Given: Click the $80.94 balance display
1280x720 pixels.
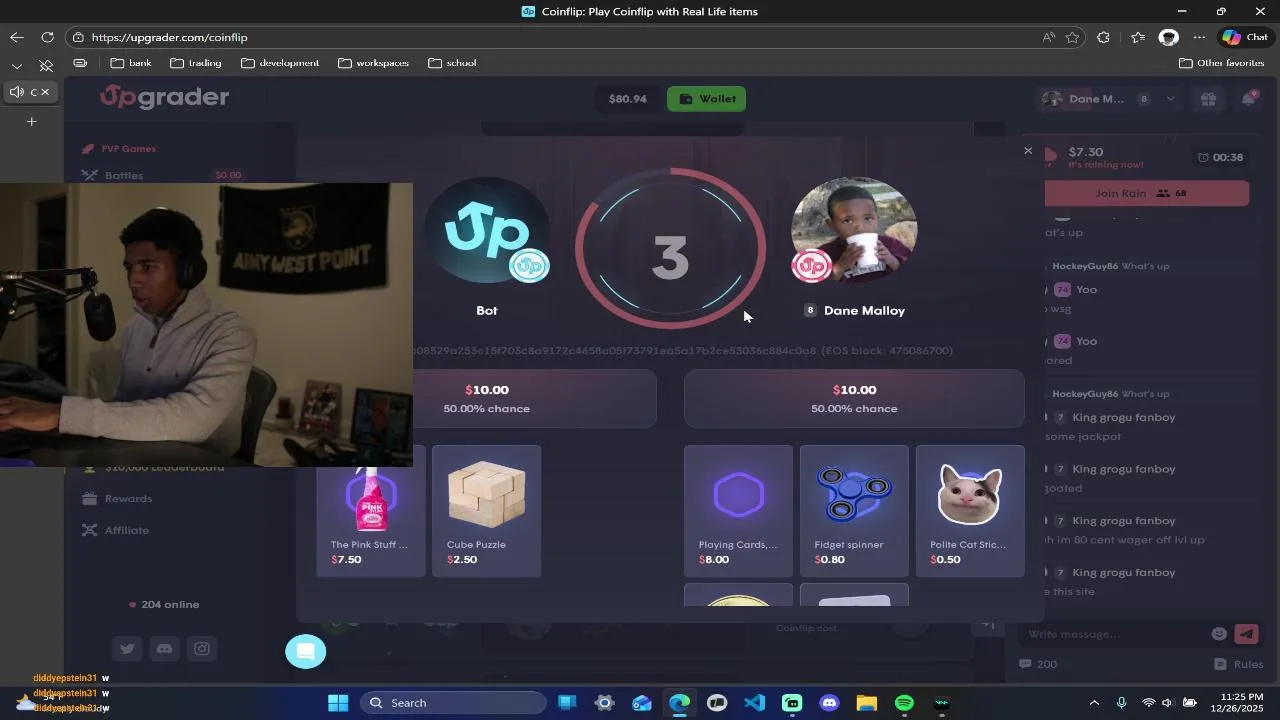Looking at the screenshot, I should tap(628, 99).
